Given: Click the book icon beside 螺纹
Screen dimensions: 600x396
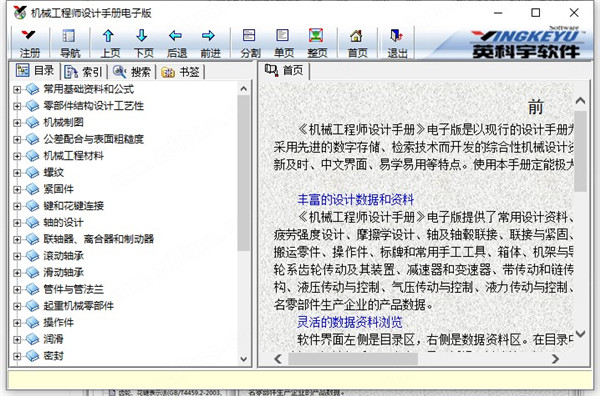Looking at the screenshot, I should click(x=33, y=173).
